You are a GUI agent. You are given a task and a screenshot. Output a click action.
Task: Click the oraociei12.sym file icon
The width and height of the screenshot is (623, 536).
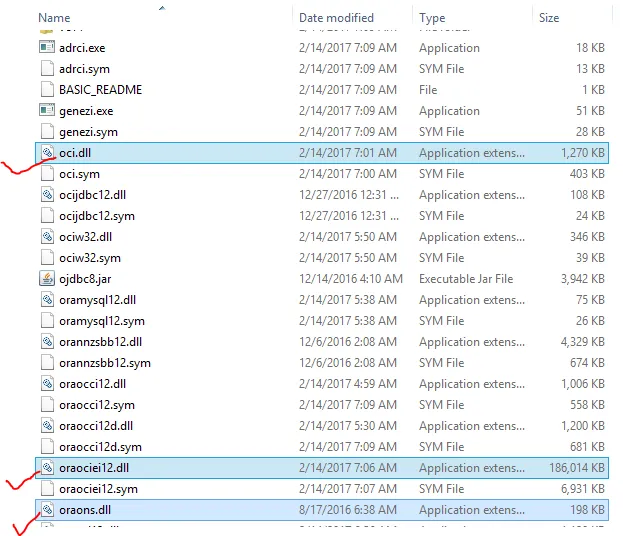pos(47,489)
